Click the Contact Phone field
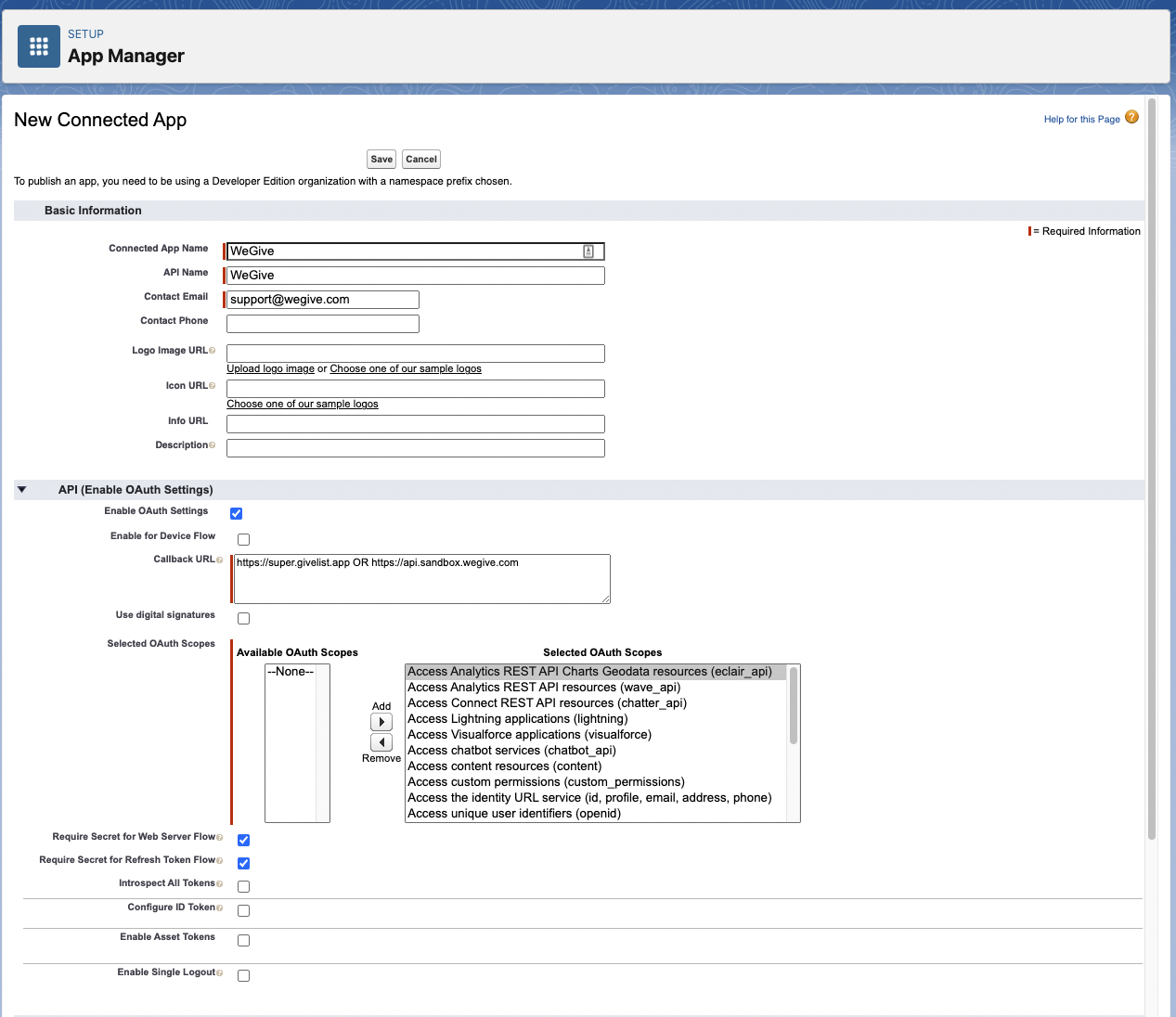 tap(323, 324)
